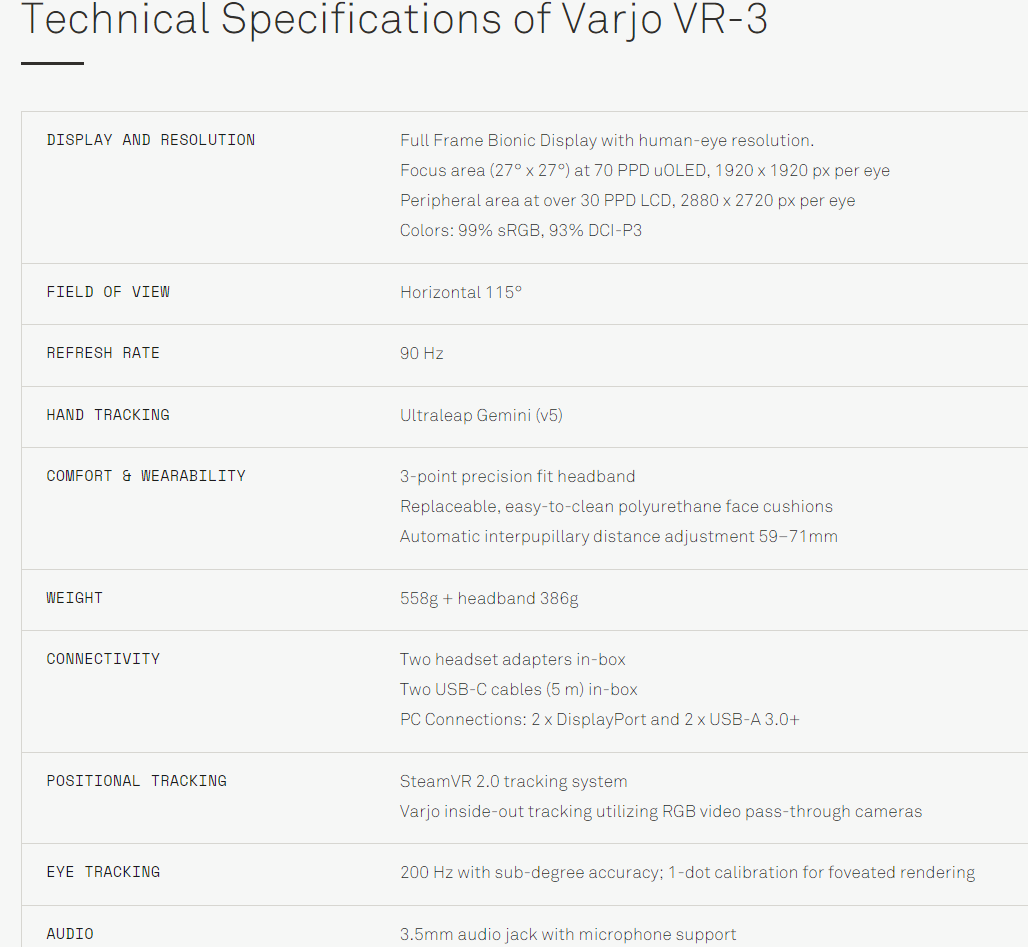1028x947 pixels.
Task: Select the DISPLAY AND RESOLUTION row label
Action: point(151,140)
